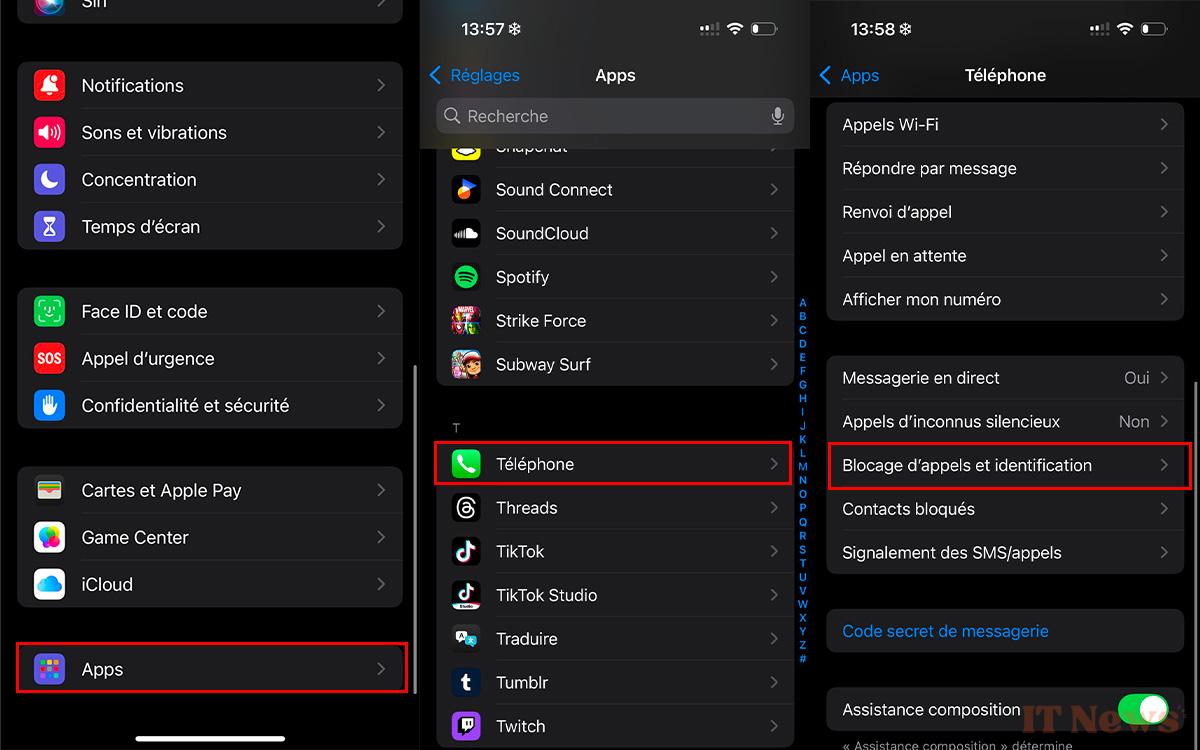Expand Messagerie en direct chevron
Screen dimensions: 1200x750
(x=1164, y=378)
